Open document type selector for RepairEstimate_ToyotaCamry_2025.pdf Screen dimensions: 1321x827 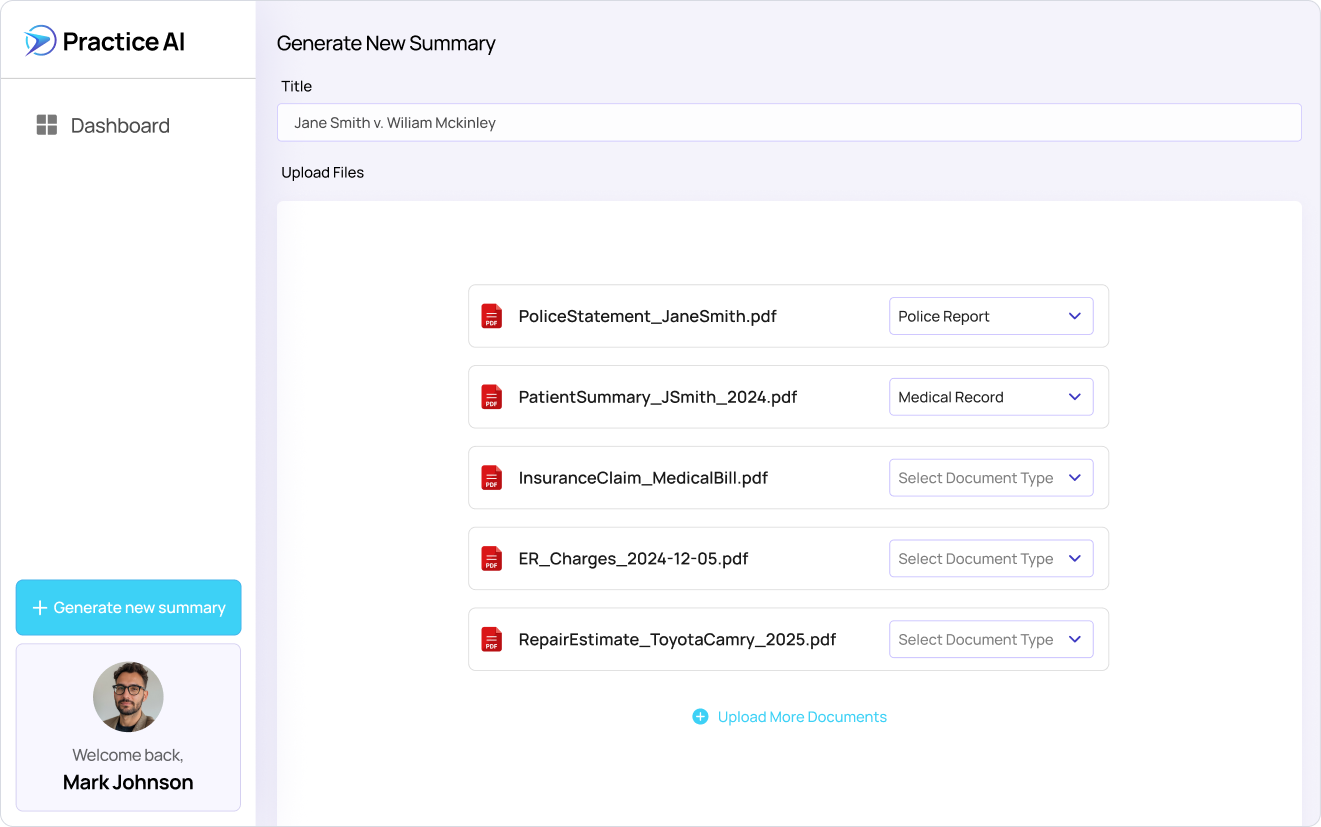pos(991,639)
